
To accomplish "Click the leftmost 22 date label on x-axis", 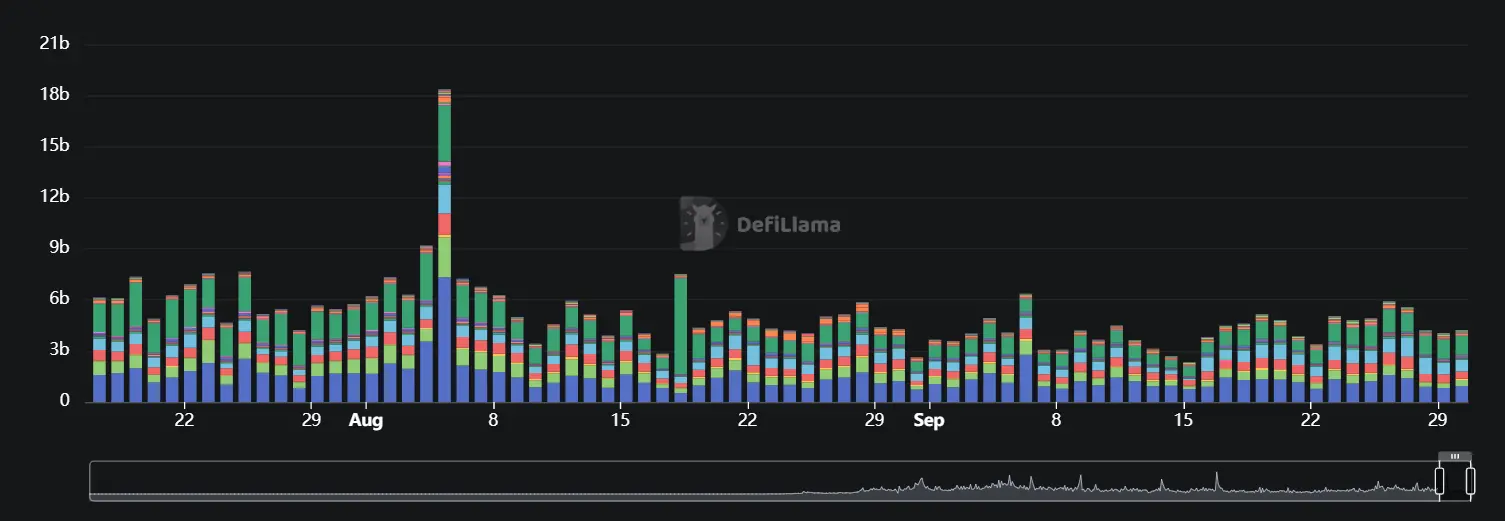I will [184, 421].
